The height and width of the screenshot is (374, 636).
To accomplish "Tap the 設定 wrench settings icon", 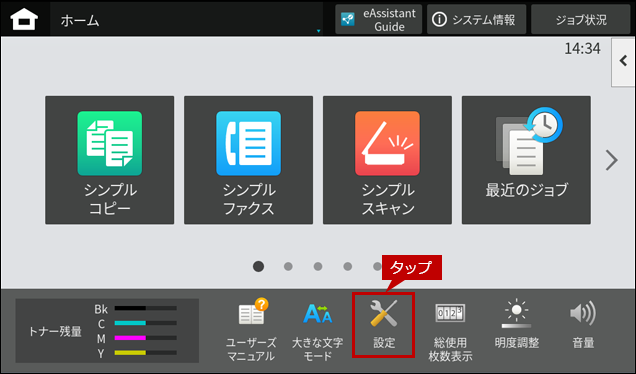I will click(x=383, y=325).
